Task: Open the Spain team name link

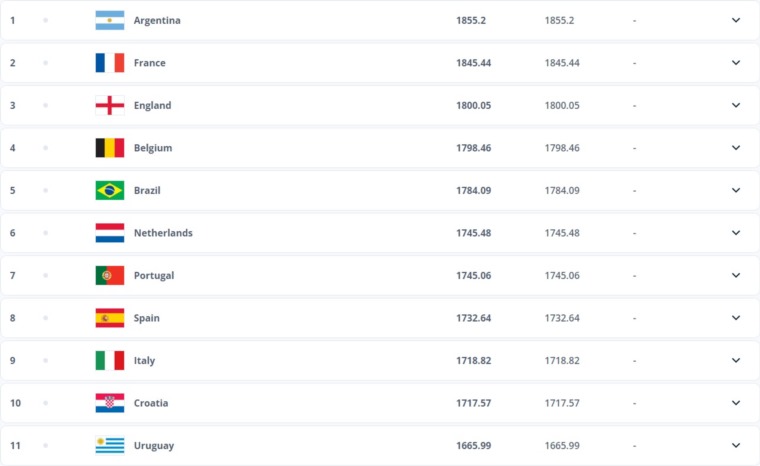Action: [146, 318]
